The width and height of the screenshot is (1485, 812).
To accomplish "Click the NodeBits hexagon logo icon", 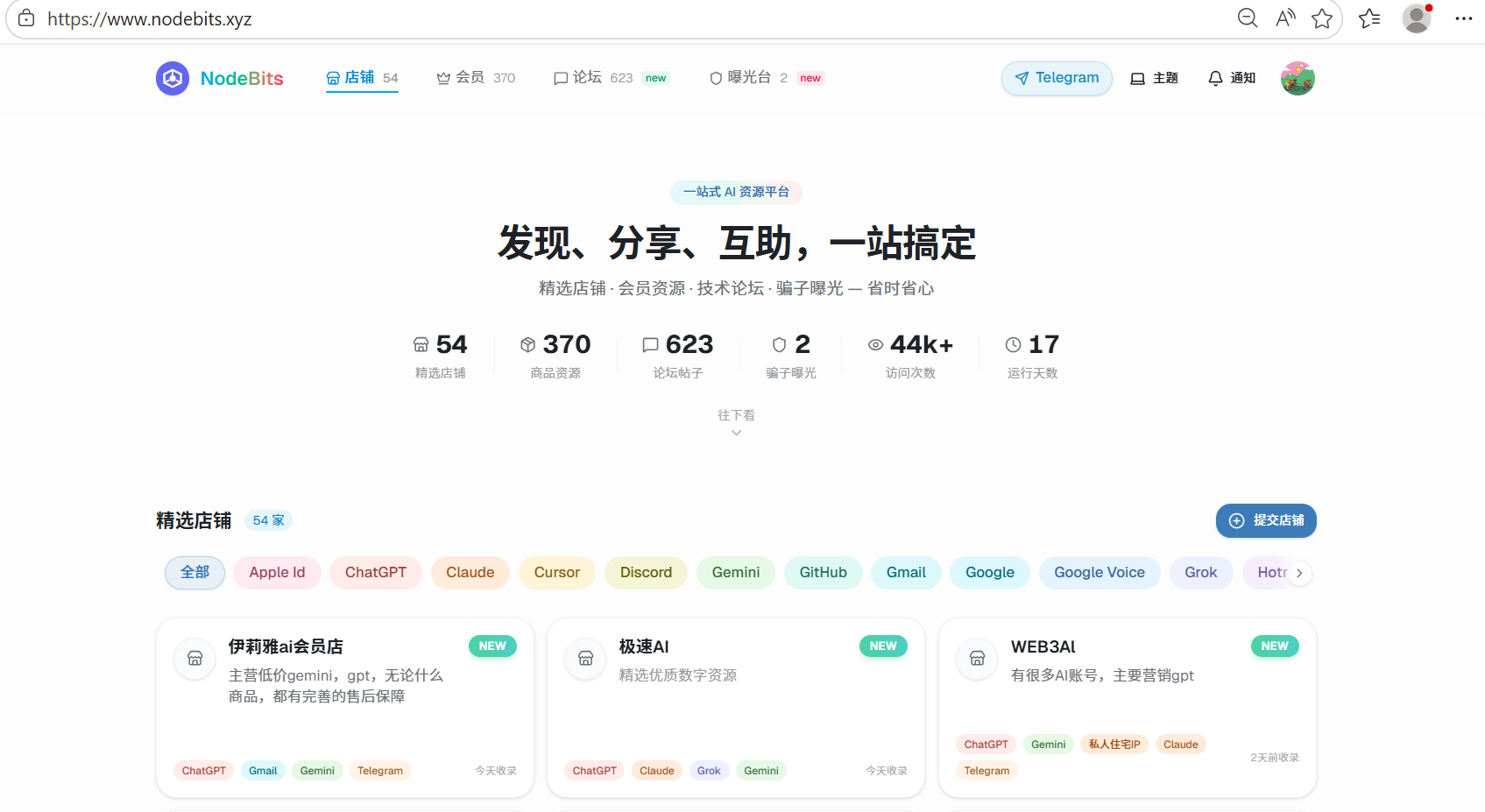I will (x=173, y=79).
